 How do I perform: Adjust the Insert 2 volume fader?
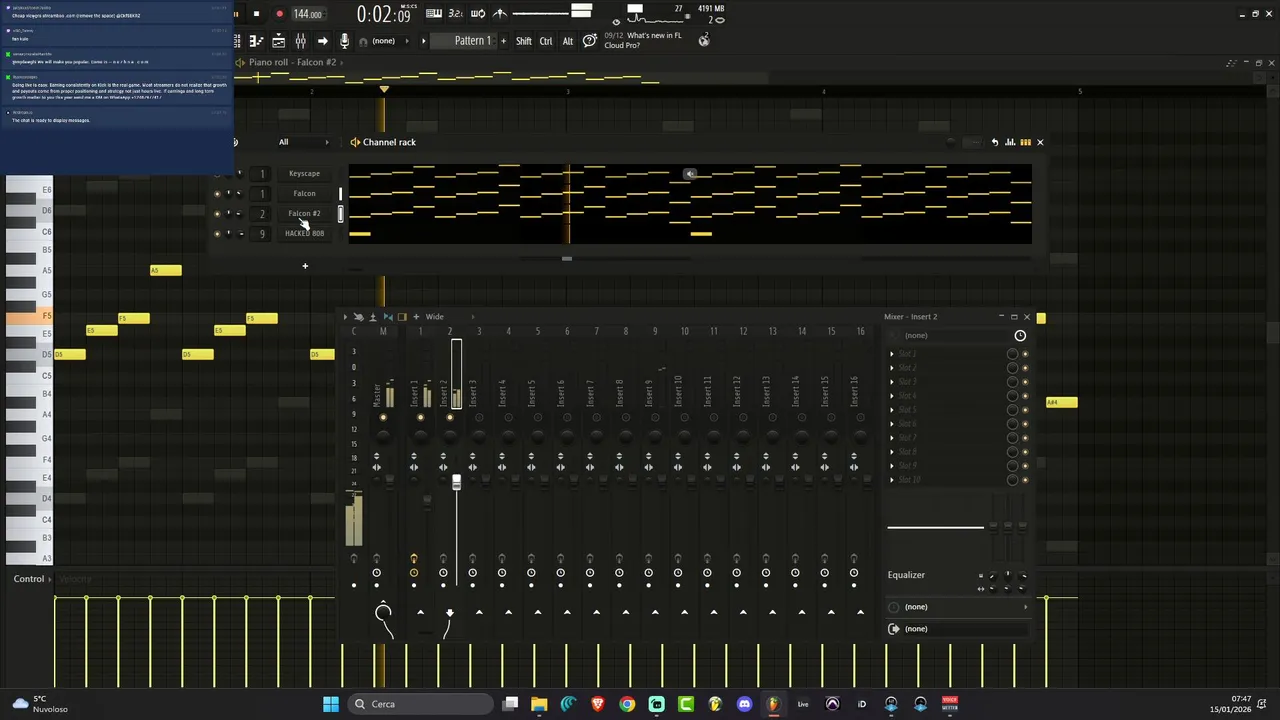click(x=456, y=483)
